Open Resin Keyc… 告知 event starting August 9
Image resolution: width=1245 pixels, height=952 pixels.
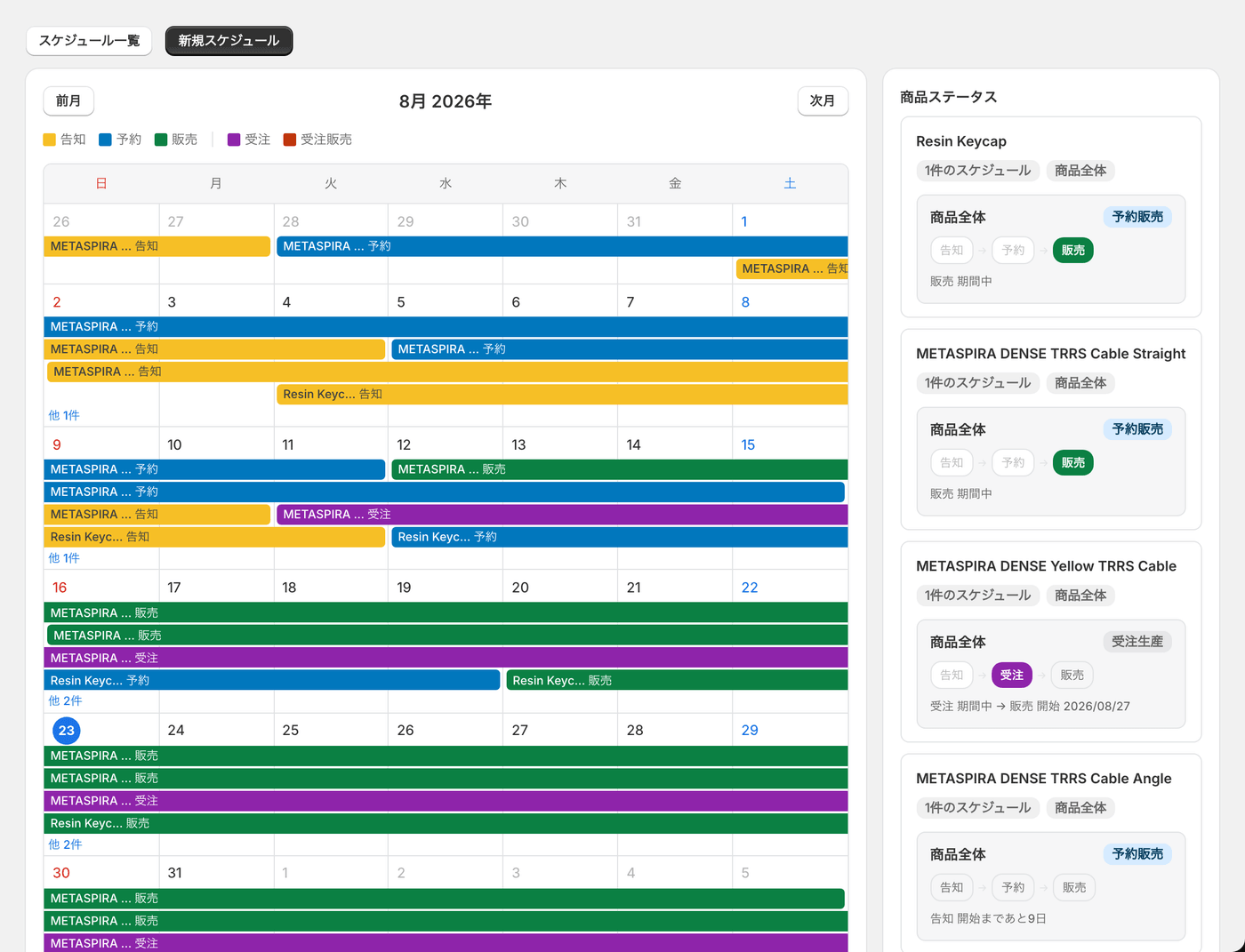point(214,537)
